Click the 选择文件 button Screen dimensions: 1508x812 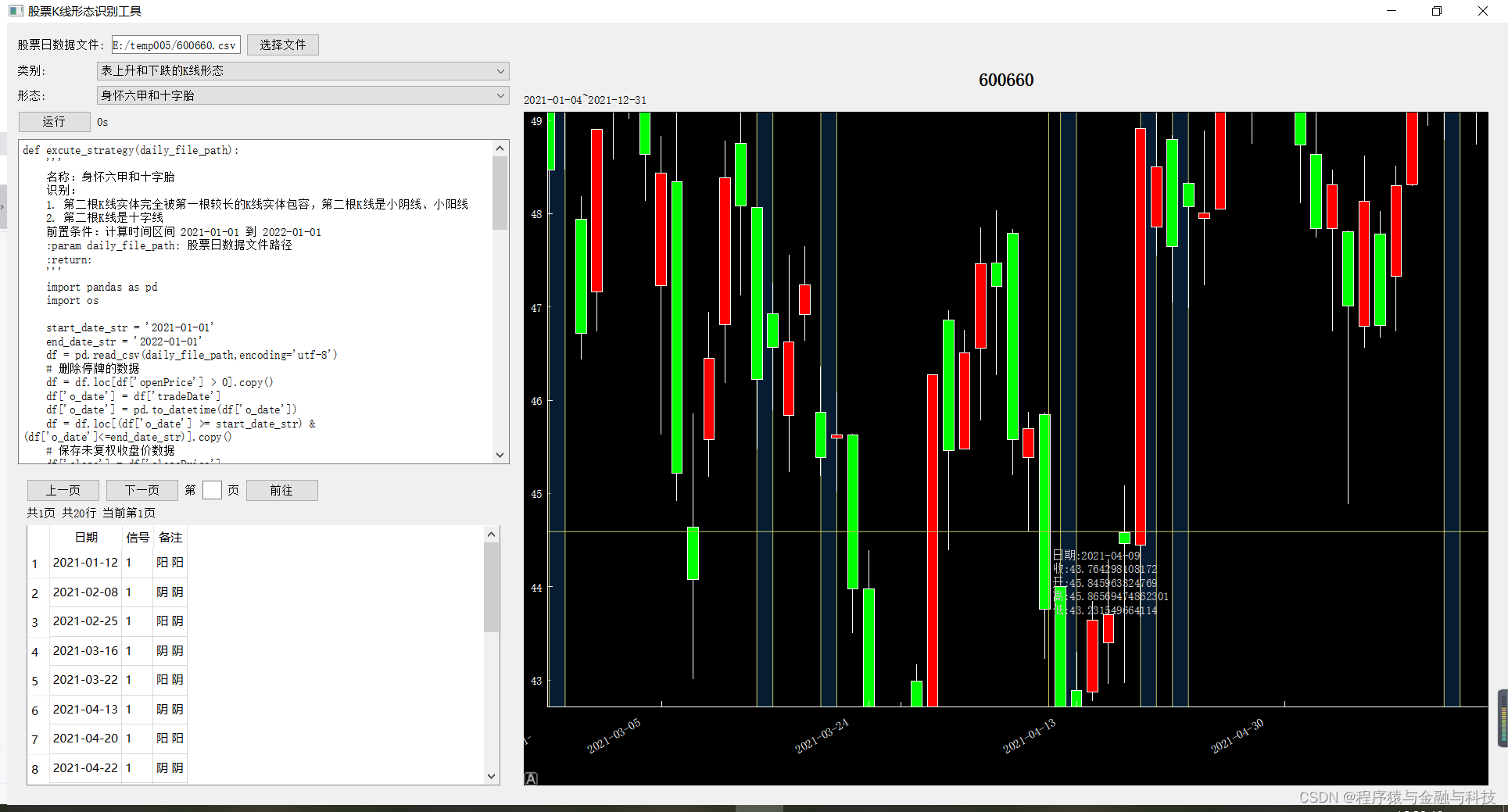tap(283, 45)
